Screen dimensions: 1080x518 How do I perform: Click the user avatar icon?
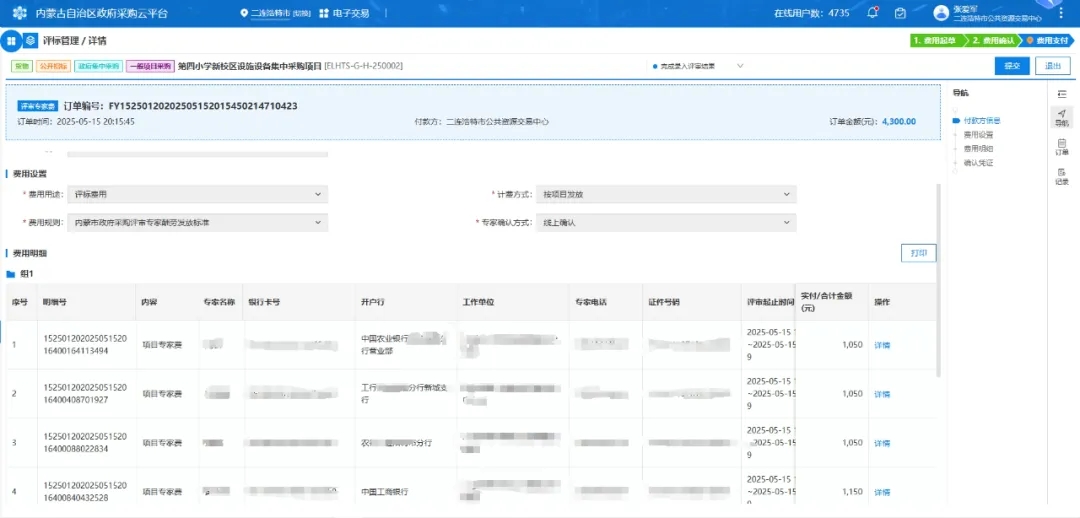pos(940,13)
